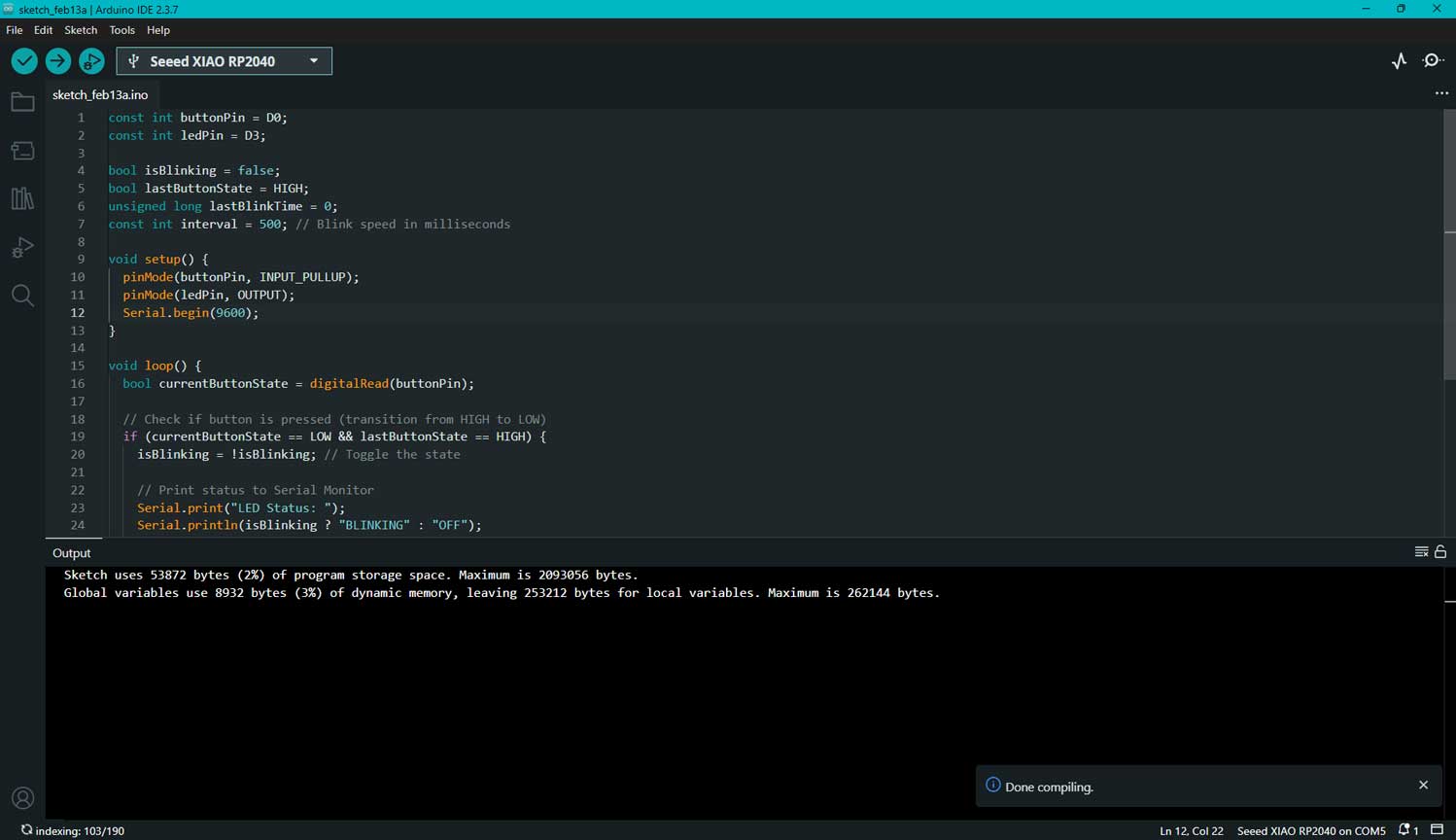Screen dimensions: 1456x840
Task: Click Seeed XIAO RP2040 on COM5 status
Action: click(x=1311, y=831)
